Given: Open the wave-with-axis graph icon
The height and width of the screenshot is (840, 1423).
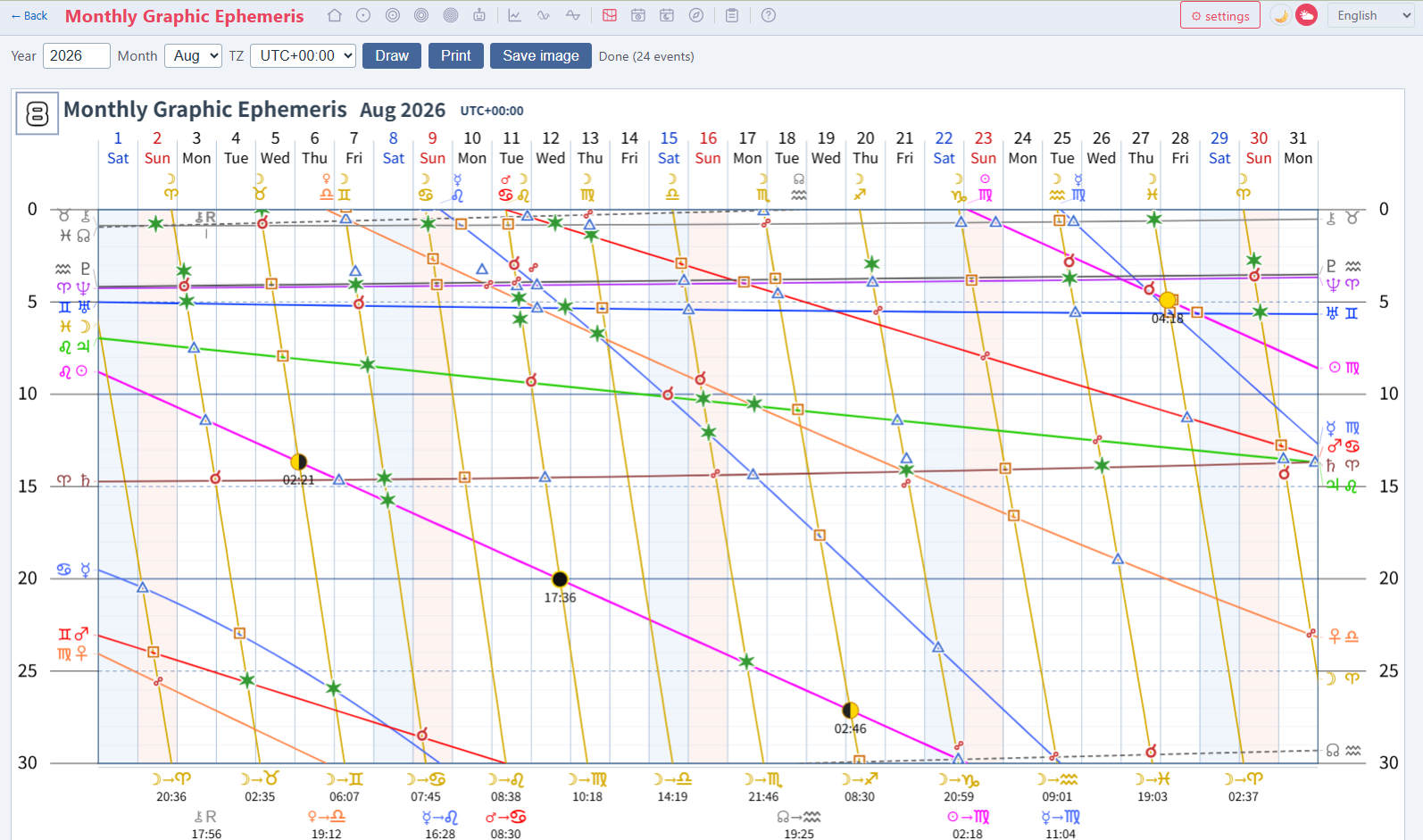Looking at the screenshot, I should click(573, 15).
